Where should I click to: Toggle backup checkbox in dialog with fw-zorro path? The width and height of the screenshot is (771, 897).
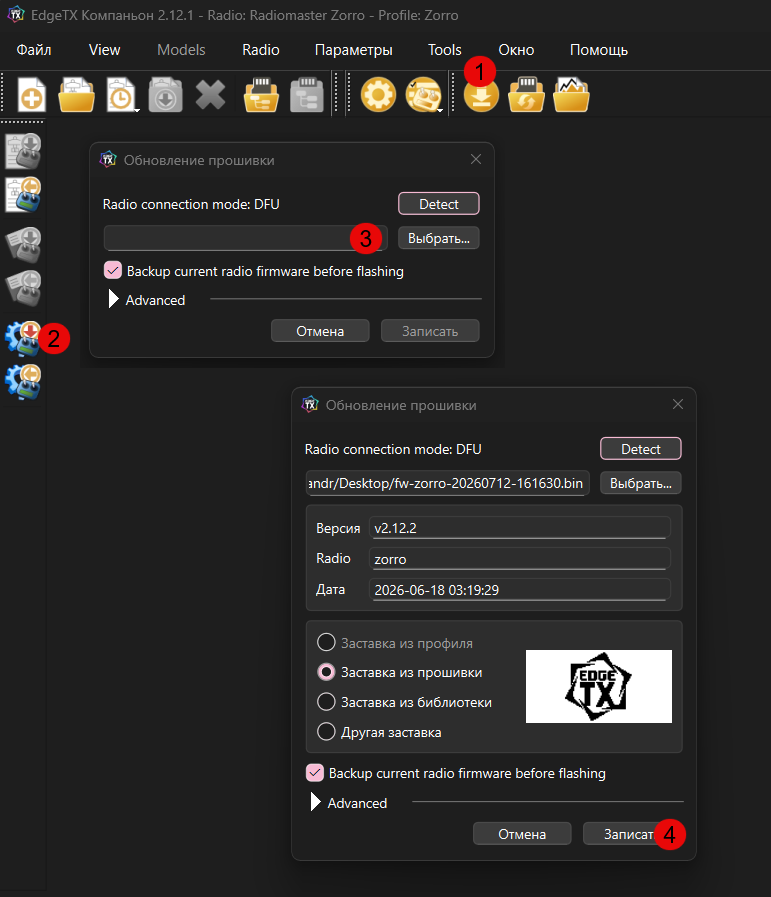click(315, 772)
